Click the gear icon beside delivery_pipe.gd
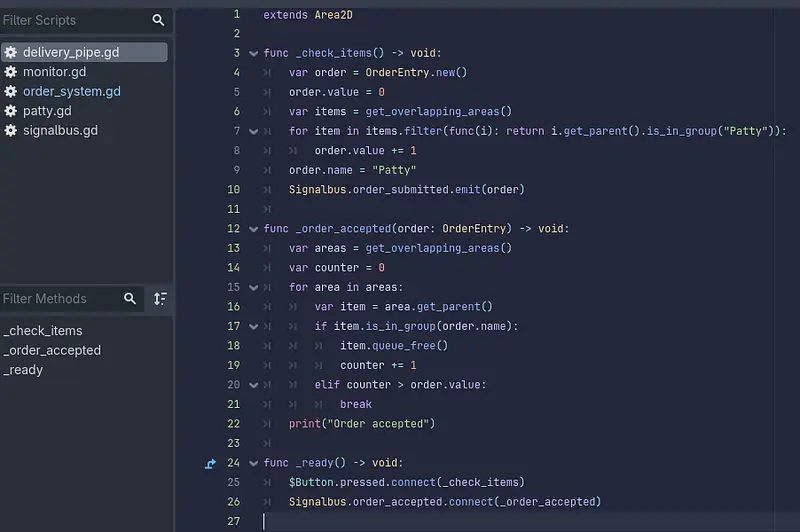Viewport: 800px width, 532px height. click(x=11, y=52)
